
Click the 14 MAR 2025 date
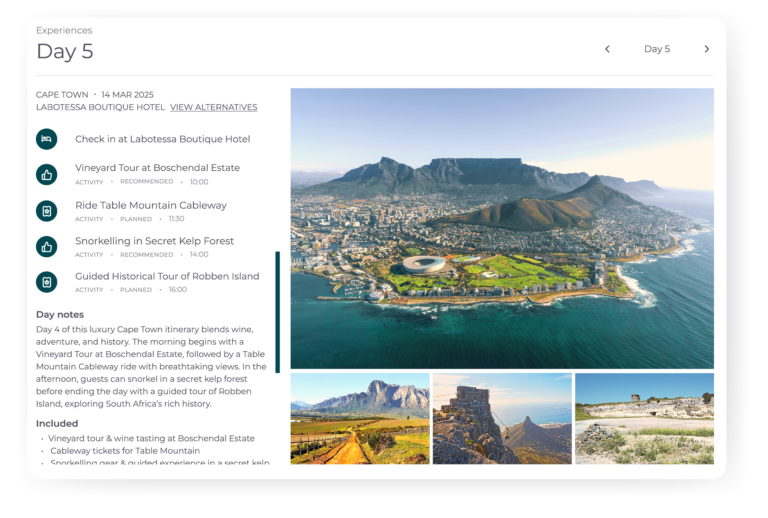point(127,94)
